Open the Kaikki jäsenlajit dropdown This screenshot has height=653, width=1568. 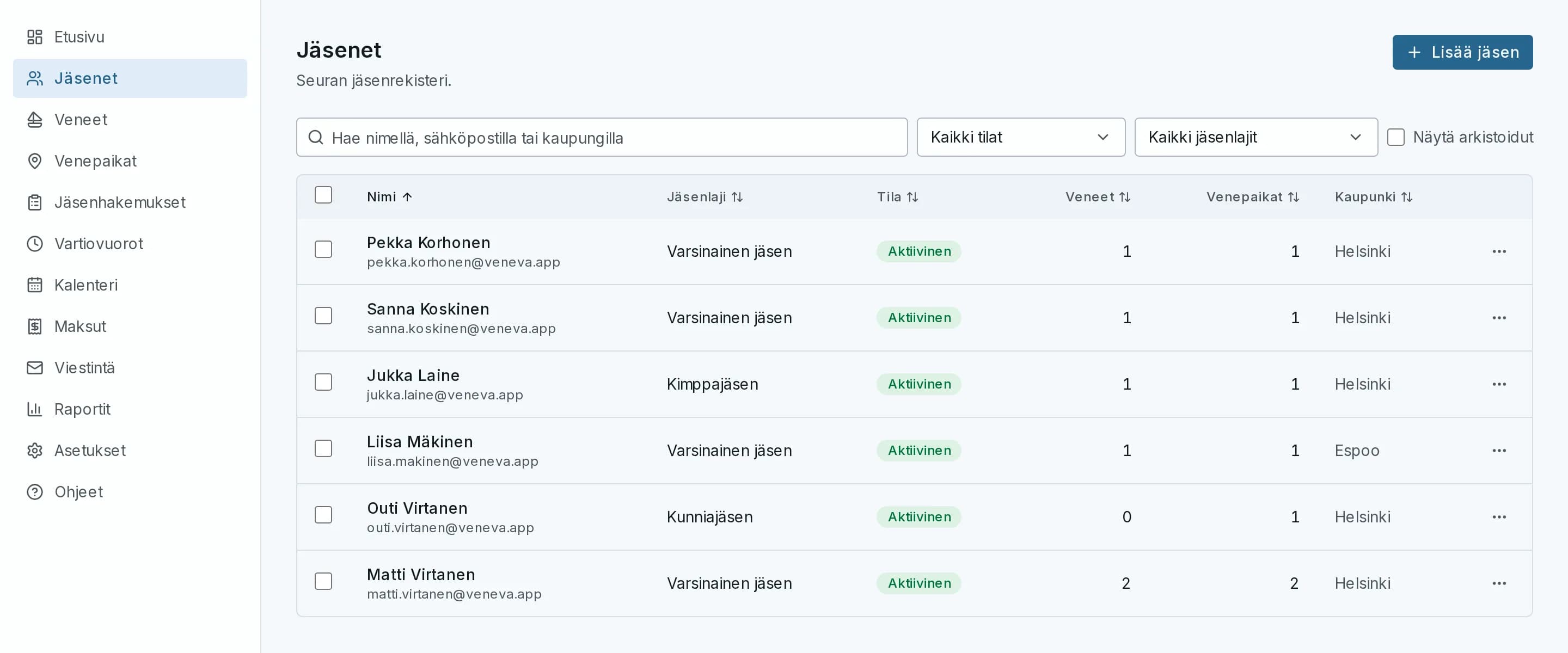pyautogui.click(x=1255, y=138)
